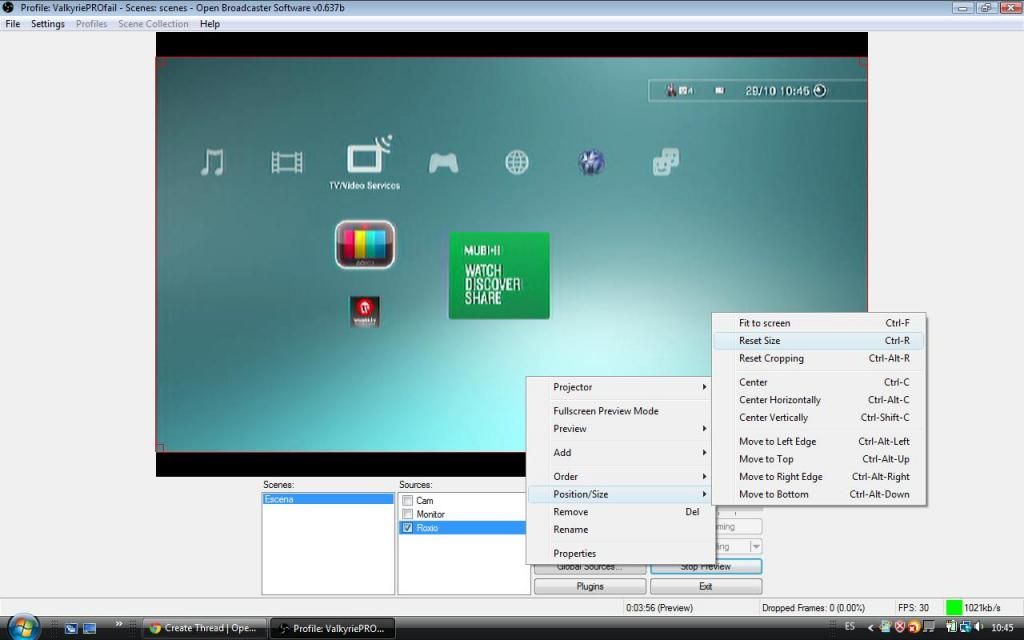Click the Global Sources button
This screenshot has width=1024, height=640.
(x=590, y=567)
